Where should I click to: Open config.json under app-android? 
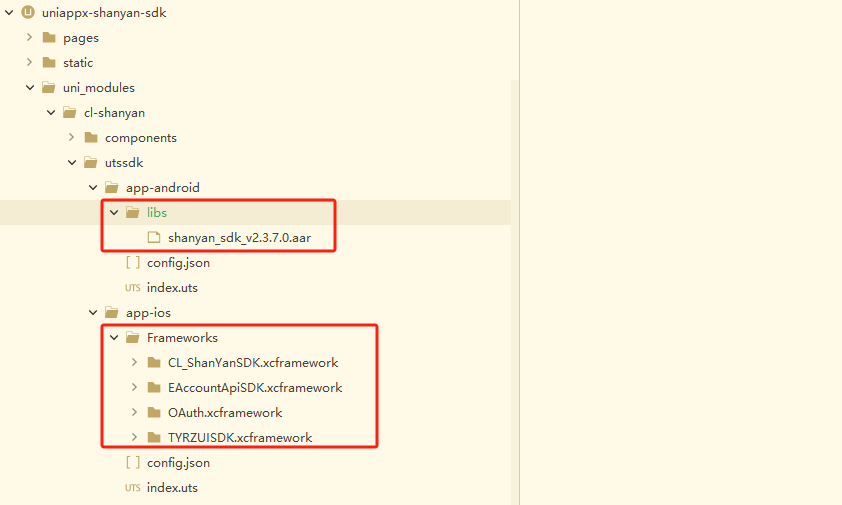pos(178,263)
